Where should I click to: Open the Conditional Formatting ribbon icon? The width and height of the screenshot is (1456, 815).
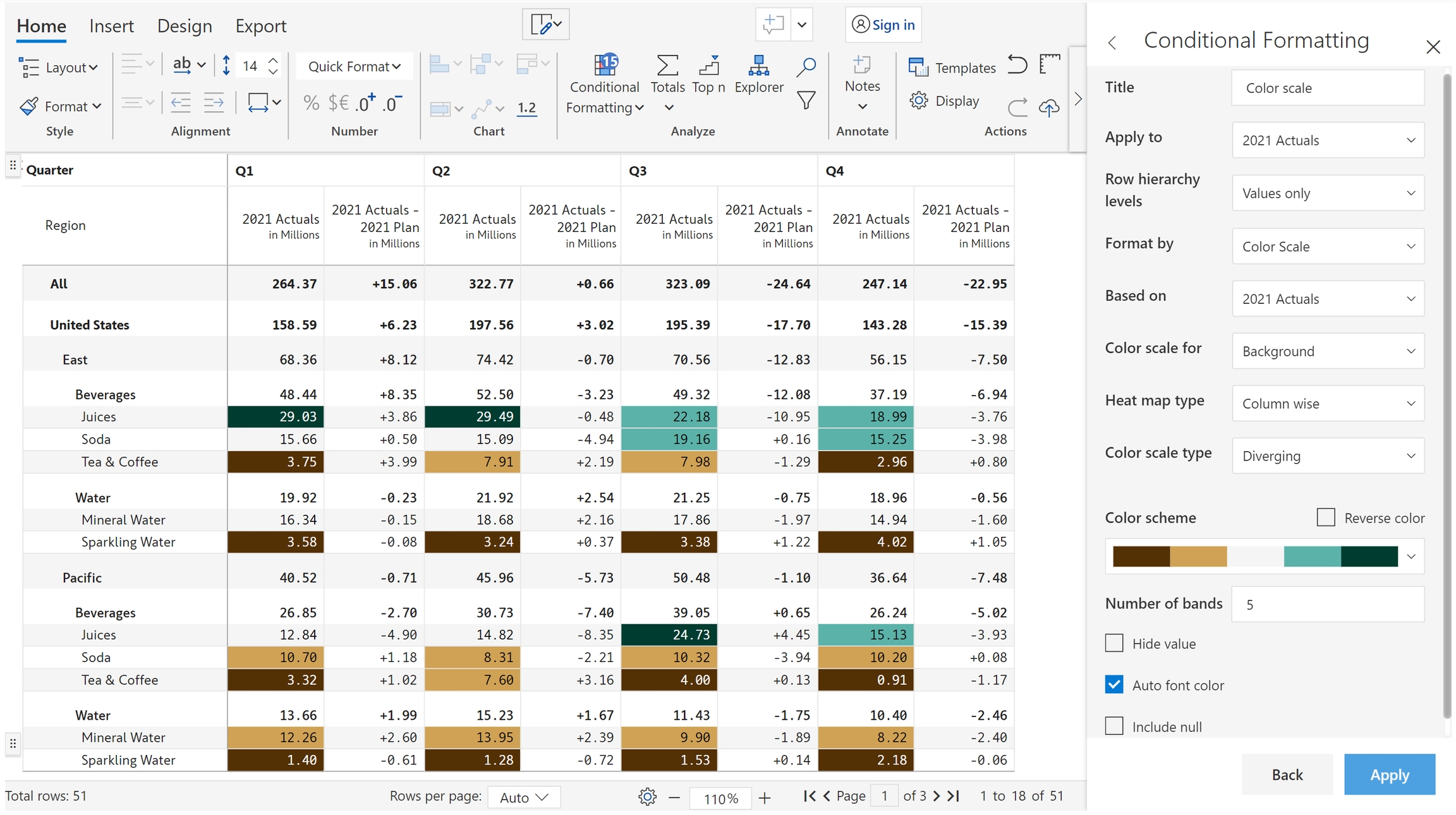[605, 65]
